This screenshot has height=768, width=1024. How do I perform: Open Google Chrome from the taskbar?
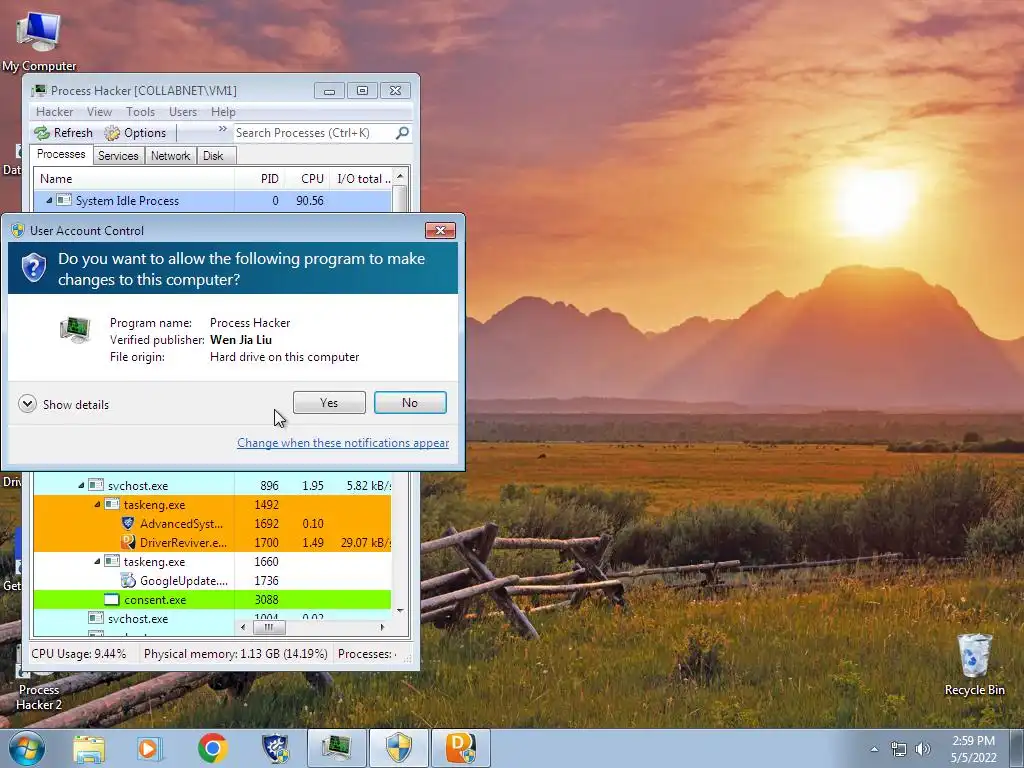tap(213, 748)
